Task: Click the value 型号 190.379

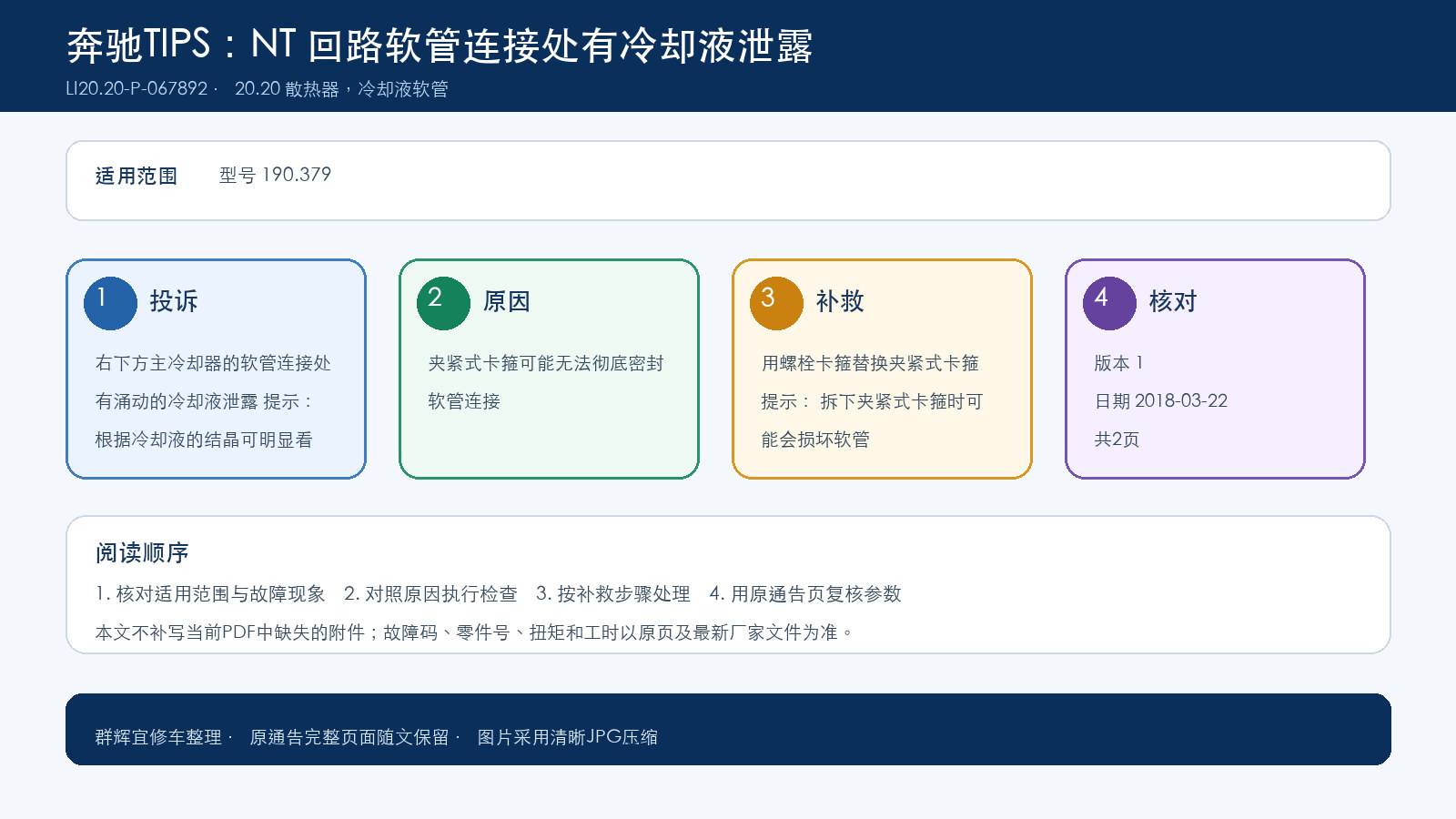Action: click(275, 175)
